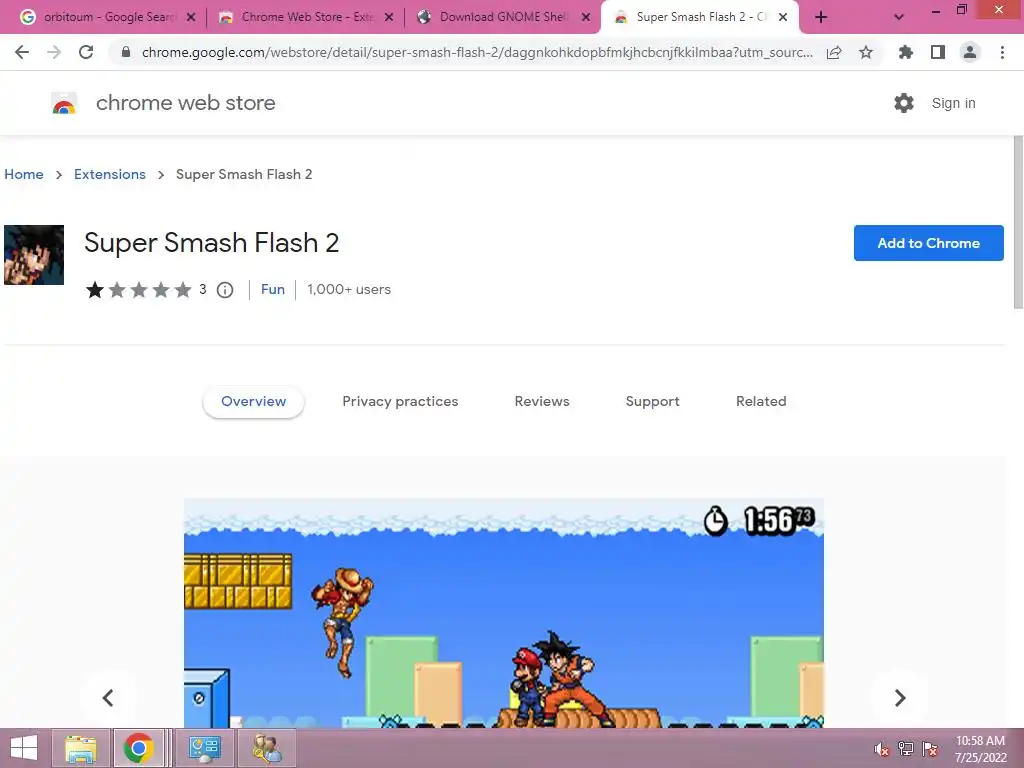Click the muted volume tray icon
Viewport: 1024px width, 768px height.
(882, 749)
